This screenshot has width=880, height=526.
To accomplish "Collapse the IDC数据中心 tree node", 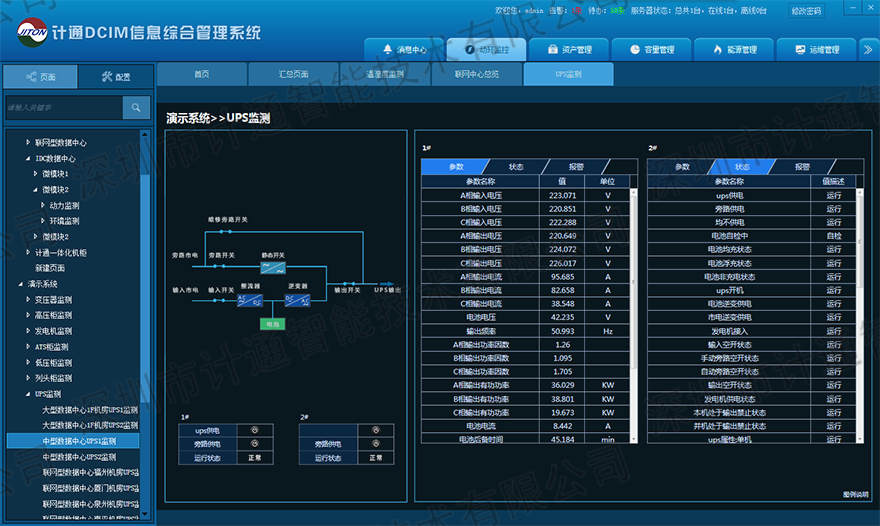I will pos(29,158).
